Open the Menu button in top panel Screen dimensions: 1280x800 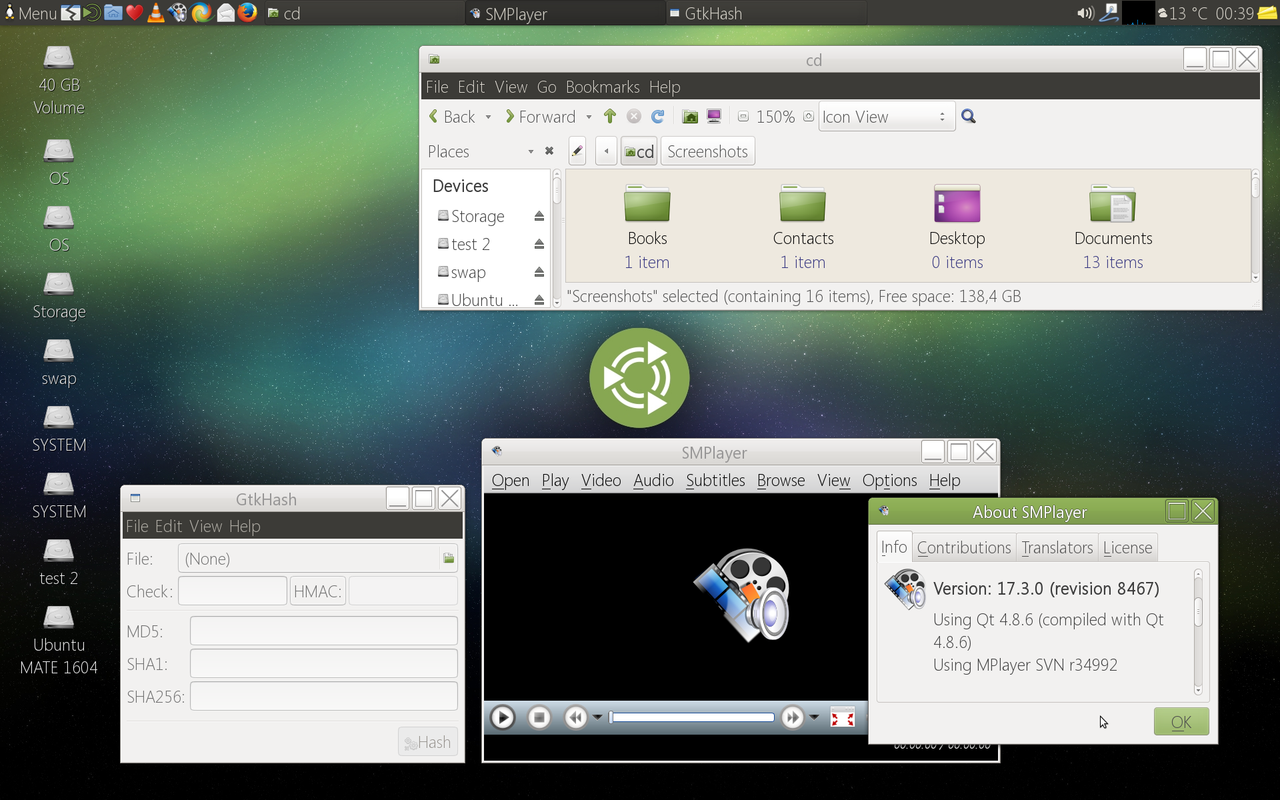click(x=30, y=13)
